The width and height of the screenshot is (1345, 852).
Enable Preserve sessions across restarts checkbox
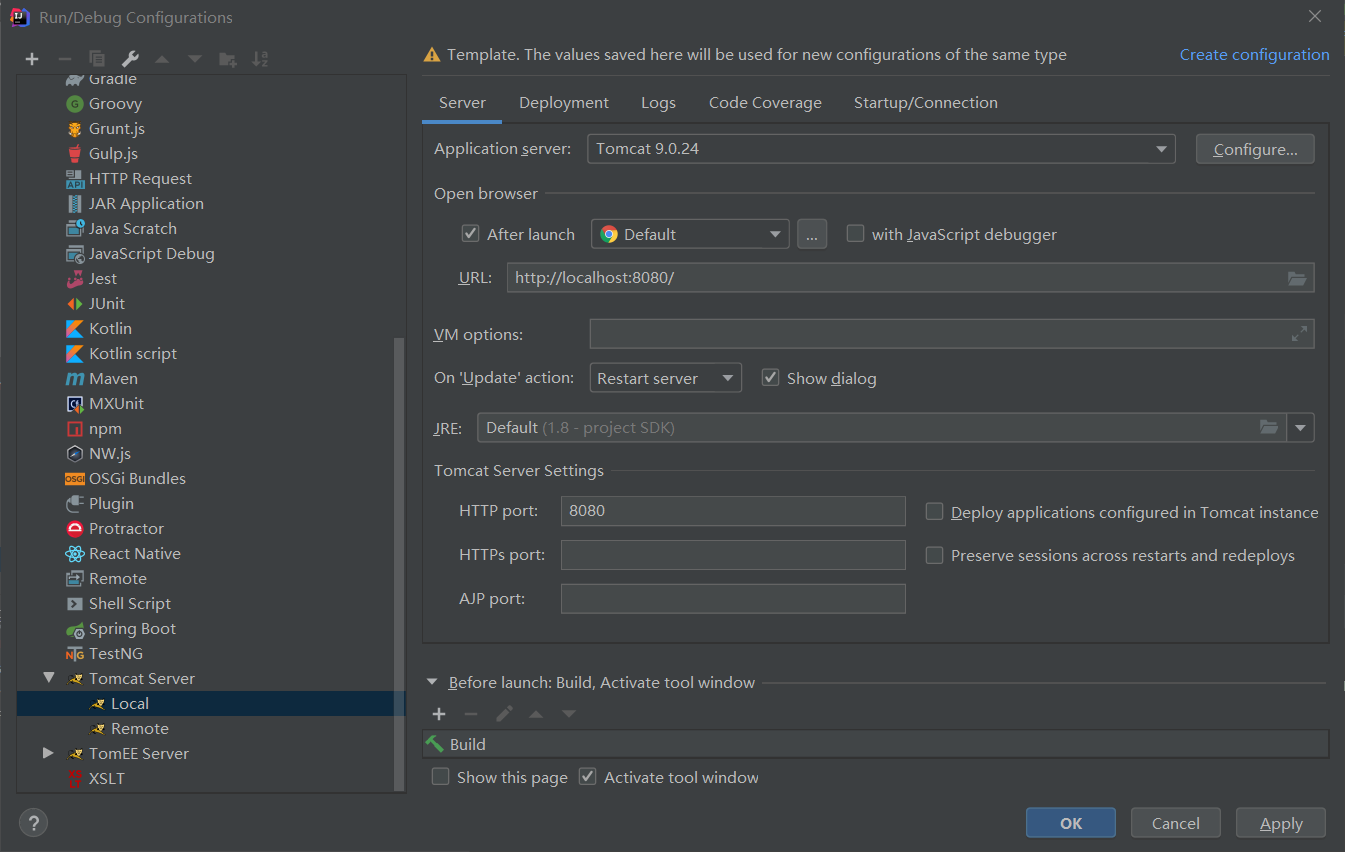(934, 555)
